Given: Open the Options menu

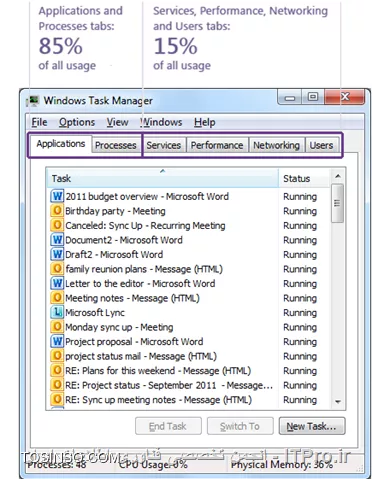Looking at the screenshot, I should point(77,122).
